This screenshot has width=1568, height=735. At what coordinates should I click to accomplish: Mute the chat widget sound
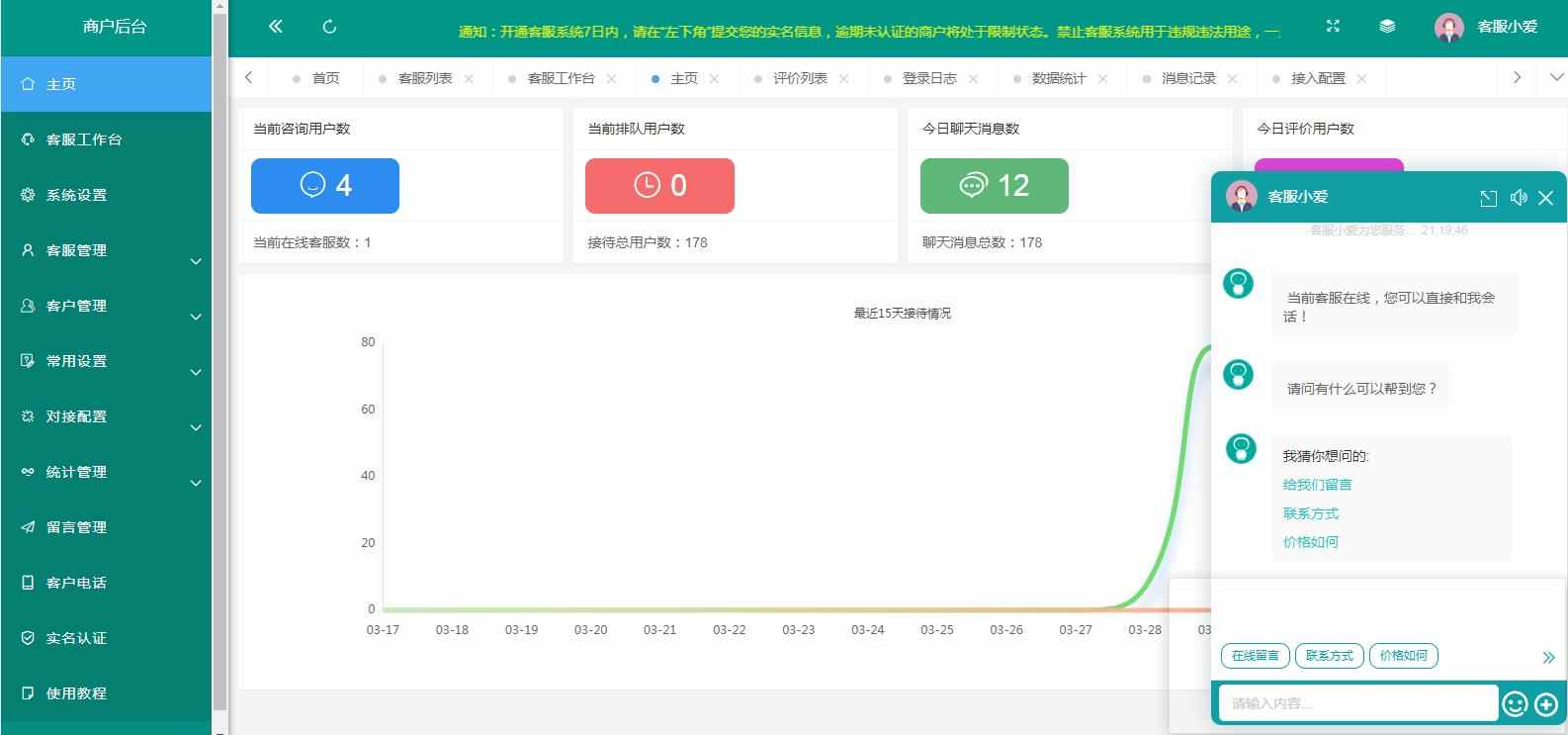click(1519, 198)
